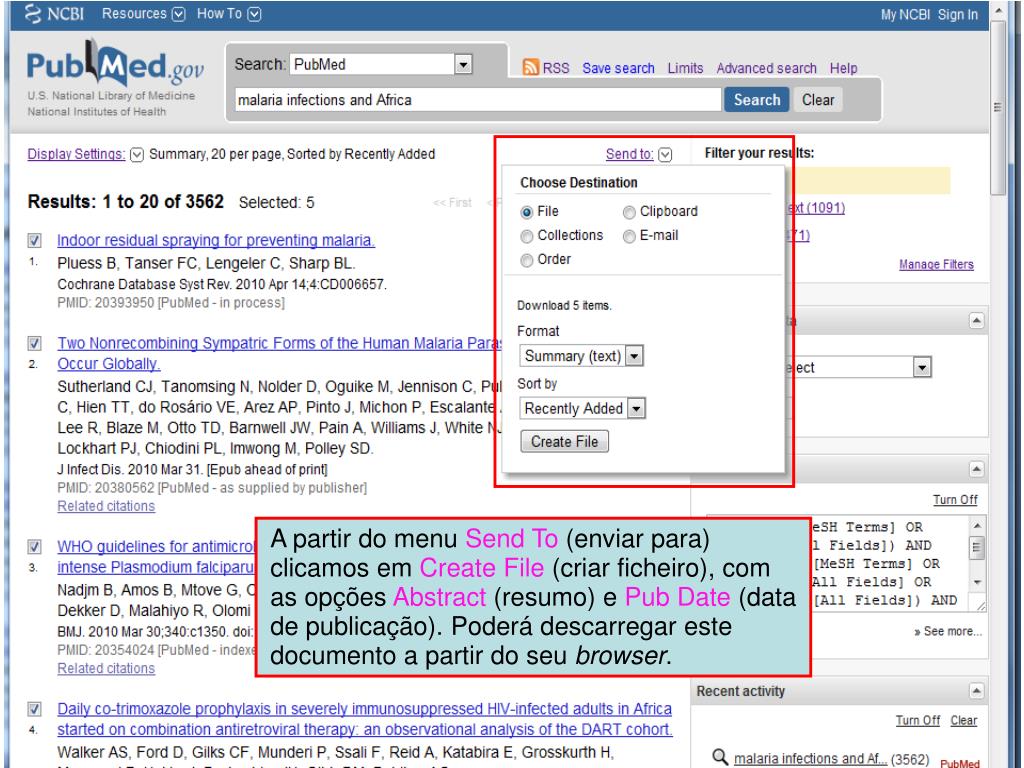
Task: Click the page scrollbar up arrow
Action: (x=998, y=11)
